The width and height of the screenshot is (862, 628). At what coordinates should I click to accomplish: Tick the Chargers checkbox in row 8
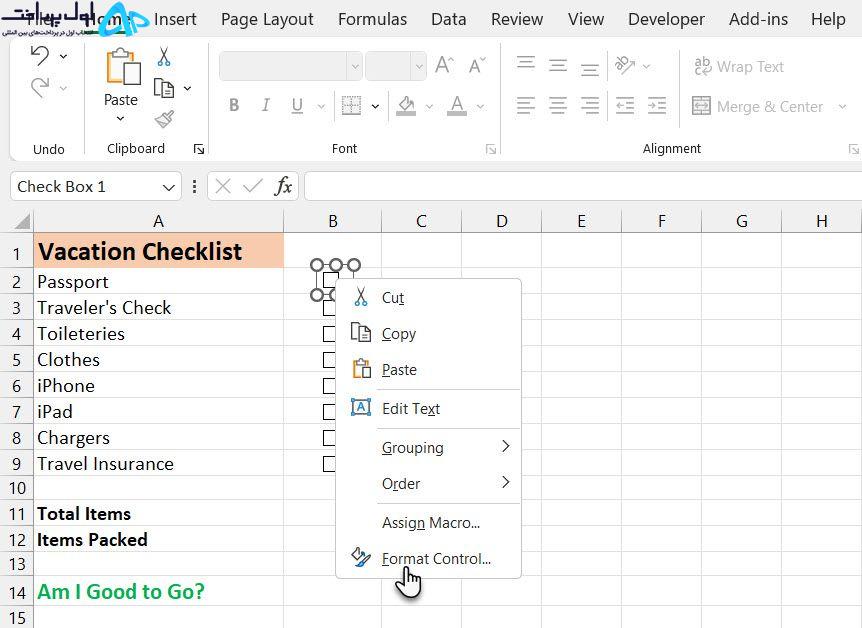329,438
